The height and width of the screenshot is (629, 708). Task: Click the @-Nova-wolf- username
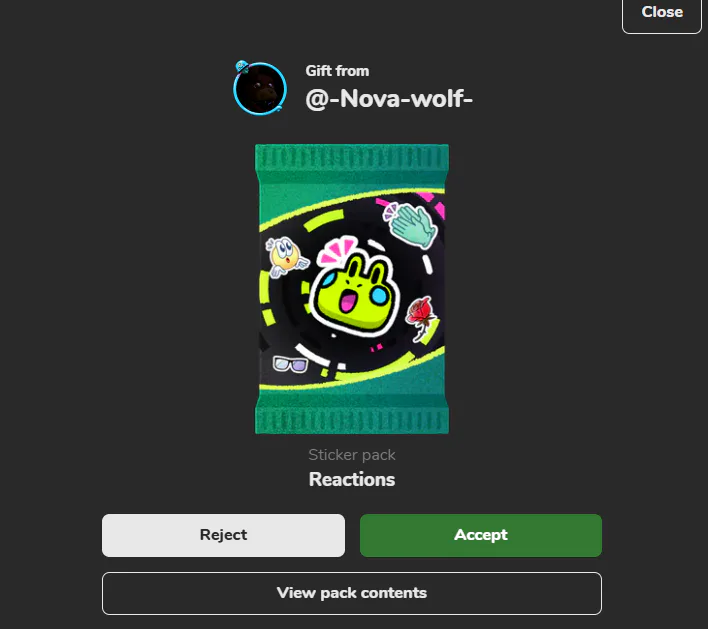point(389,98)
